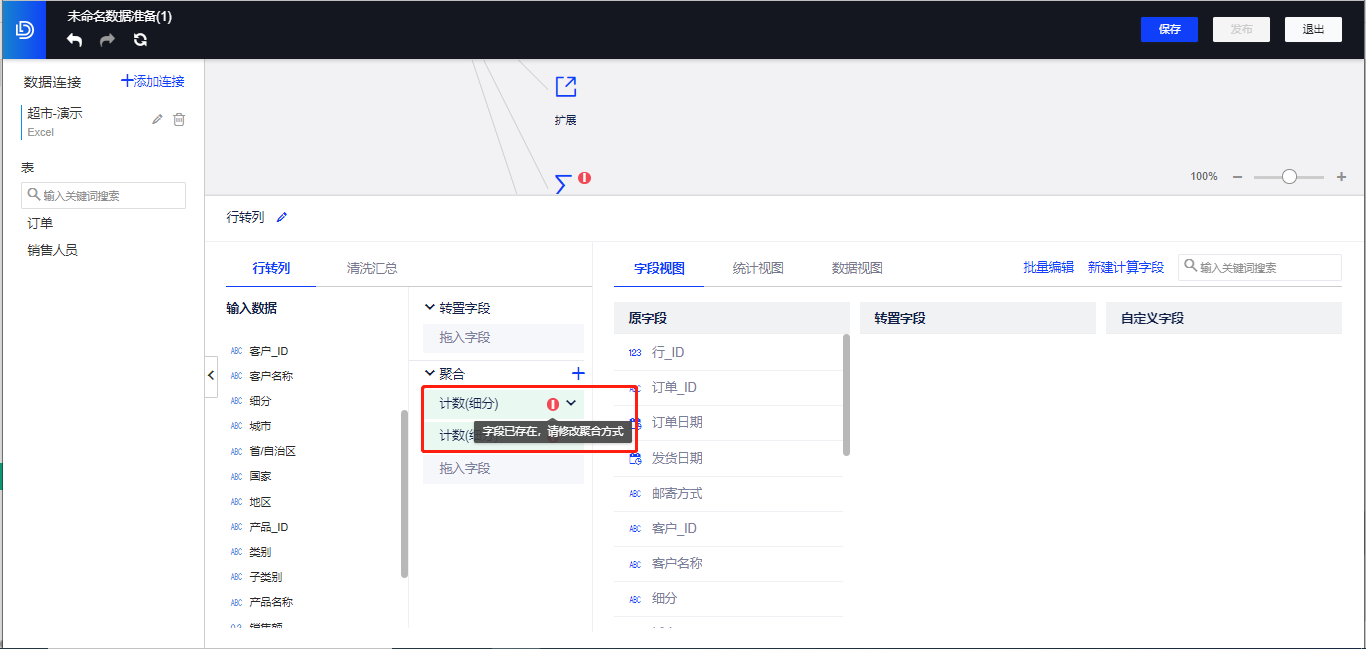This screenshot has width=1366, height=649.
Task: Select the 扩展 node icon on canvas
Action: (x=565, y=88)
